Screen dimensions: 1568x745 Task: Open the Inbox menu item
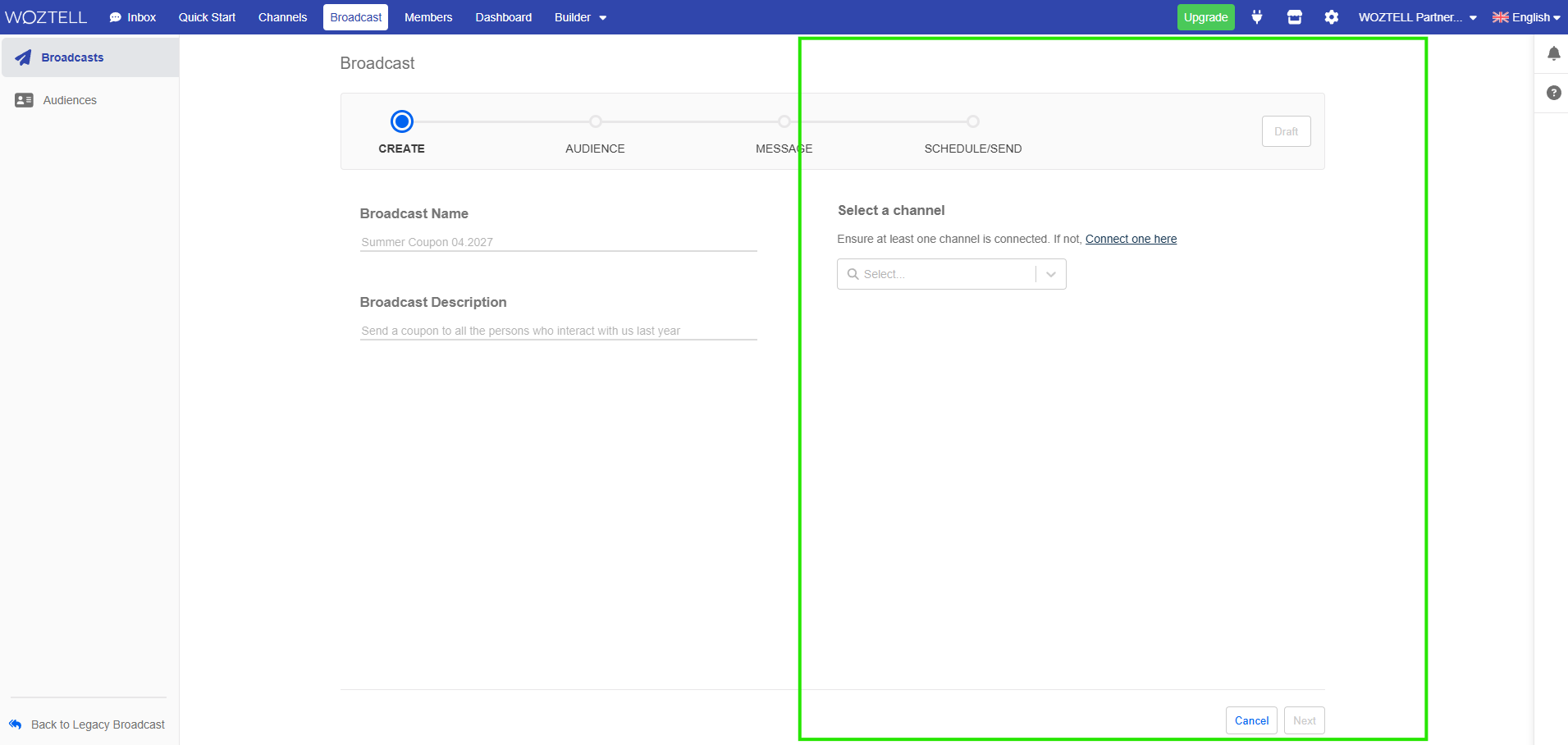tap(133, 17)
